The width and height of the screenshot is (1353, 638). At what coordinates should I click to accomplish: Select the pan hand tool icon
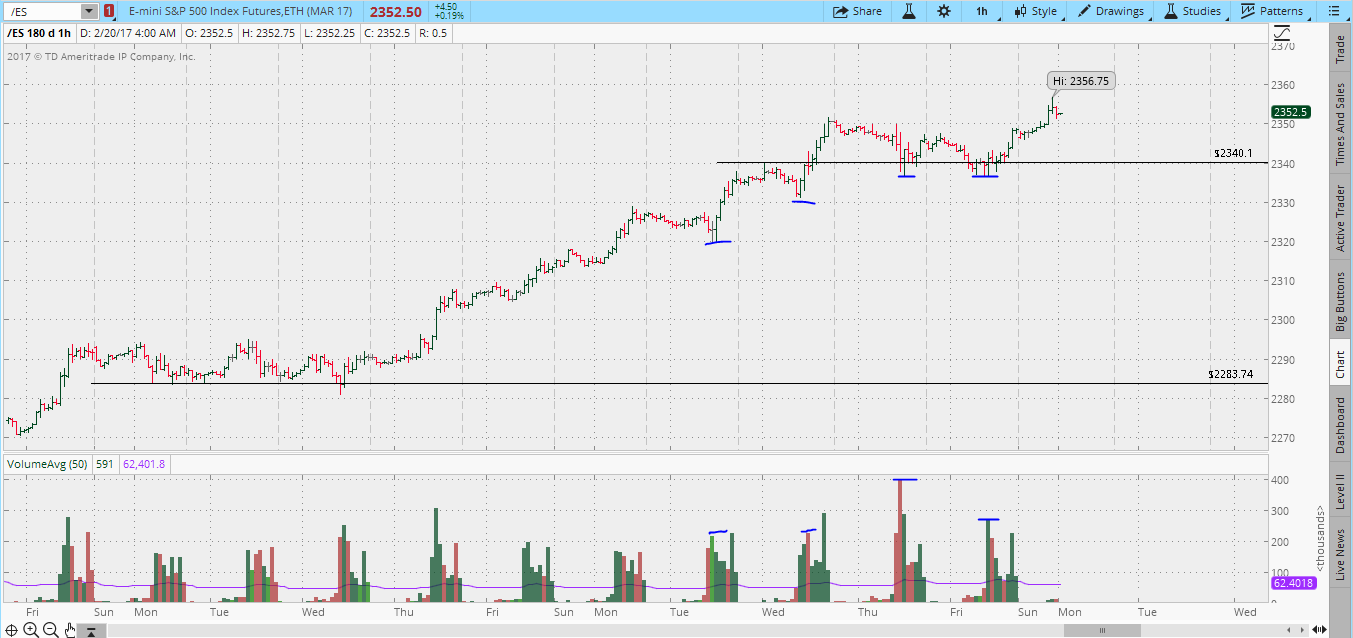69,629
